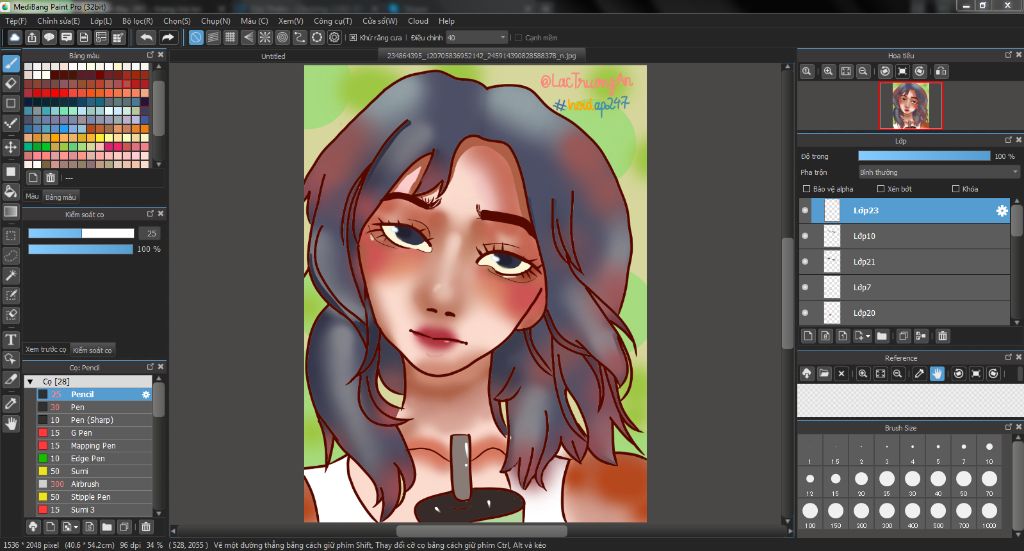Image resolution: width=1024 pixels, height=551 pixels.
Task: Hide the Lớp10 layer
Action: pos(805,236)
